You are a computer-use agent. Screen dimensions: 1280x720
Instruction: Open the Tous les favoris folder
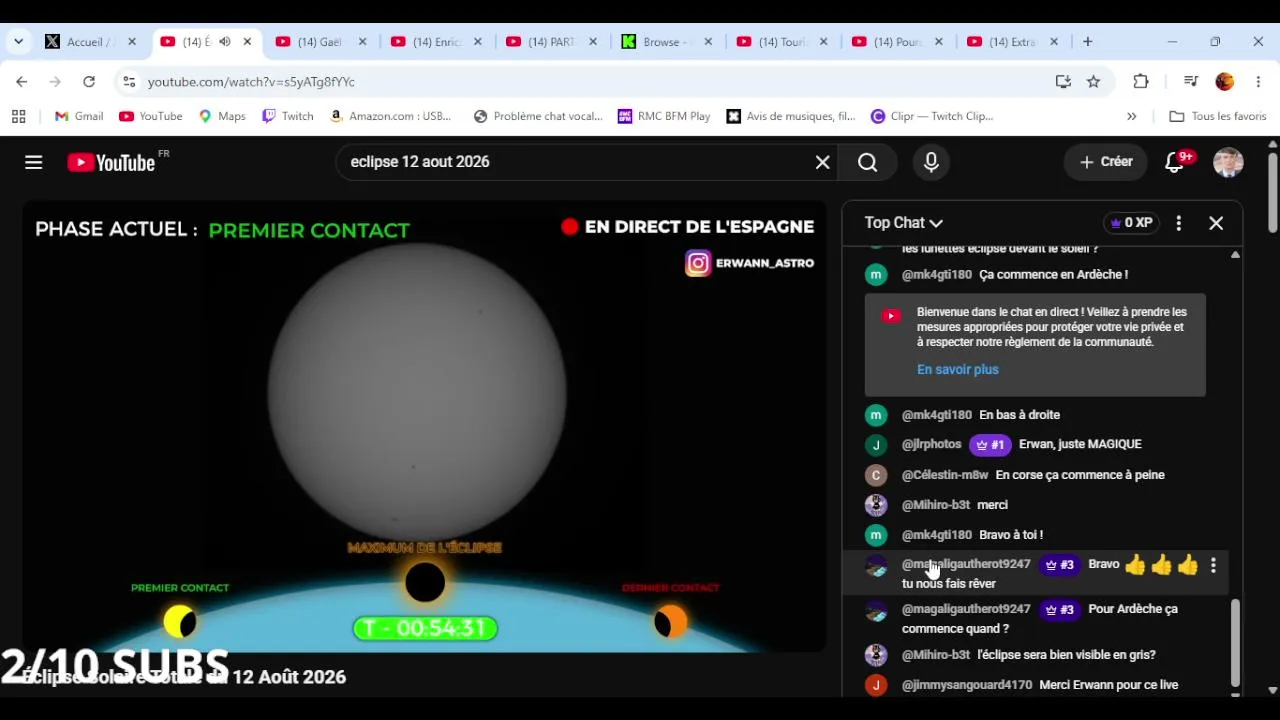point(1218,117)
